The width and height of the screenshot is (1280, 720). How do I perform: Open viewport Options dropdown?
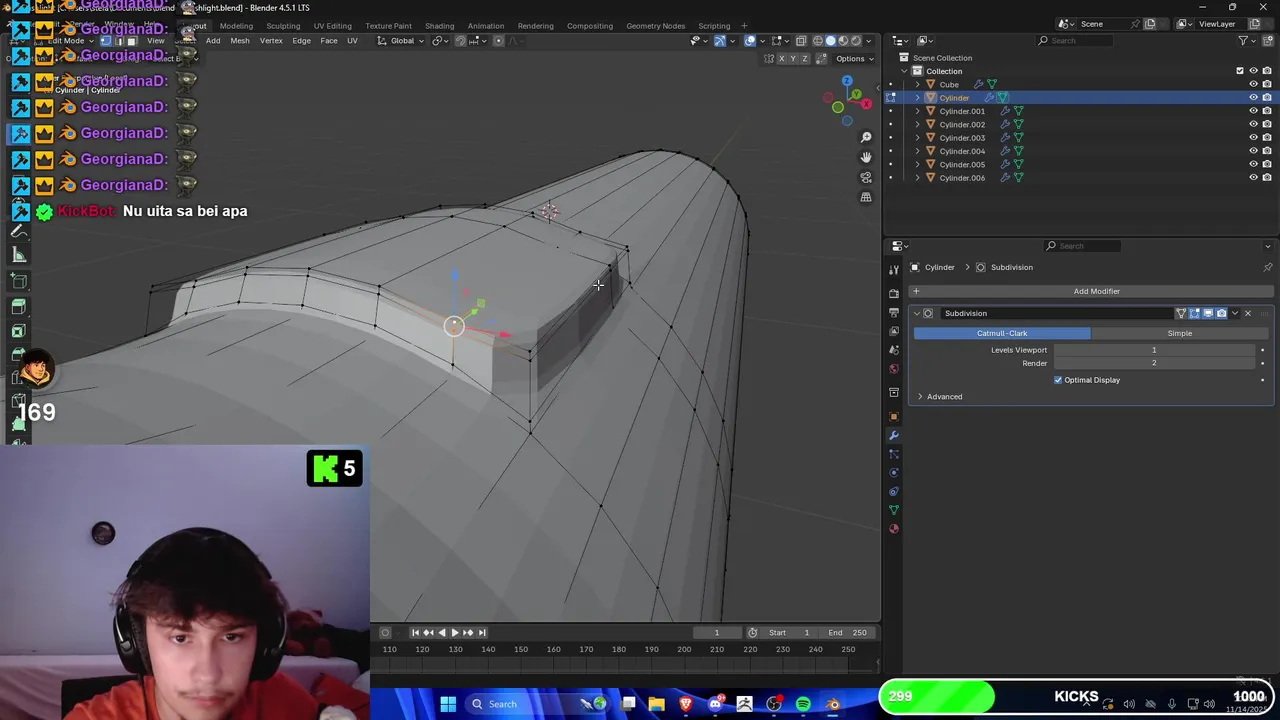pos(856,59)
